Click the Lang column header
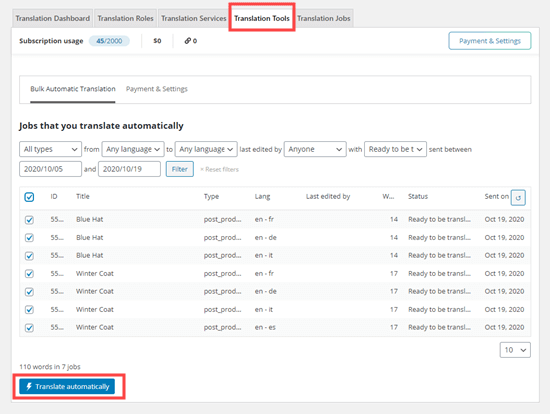This screenshot has width=550, height=414. tap(262, 196)
